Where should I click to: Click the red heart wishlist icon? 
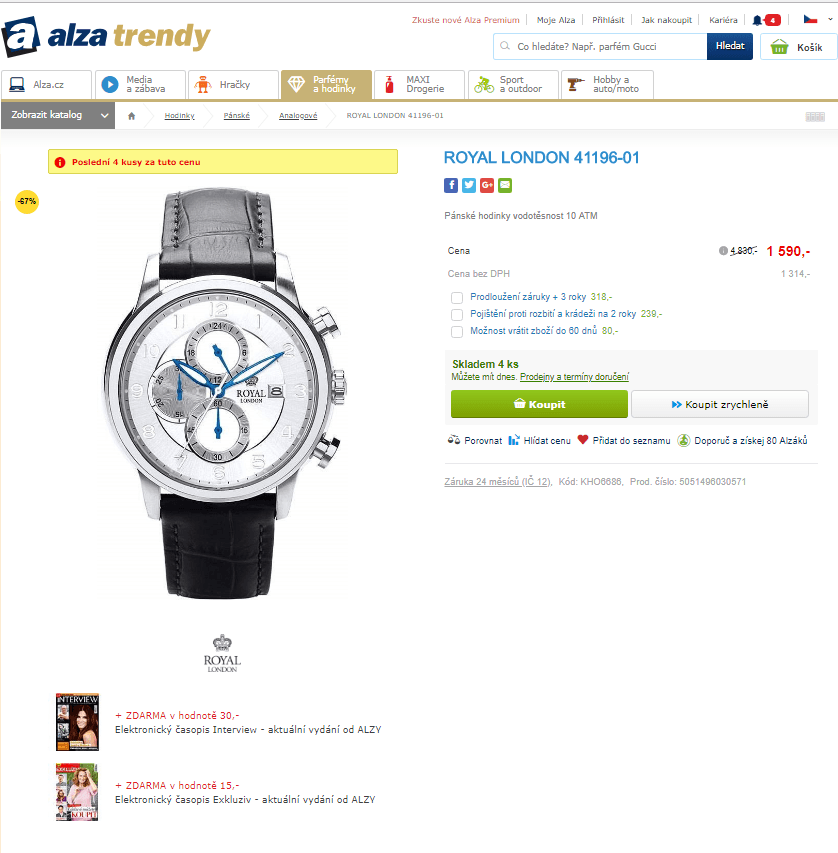point(583,440)
